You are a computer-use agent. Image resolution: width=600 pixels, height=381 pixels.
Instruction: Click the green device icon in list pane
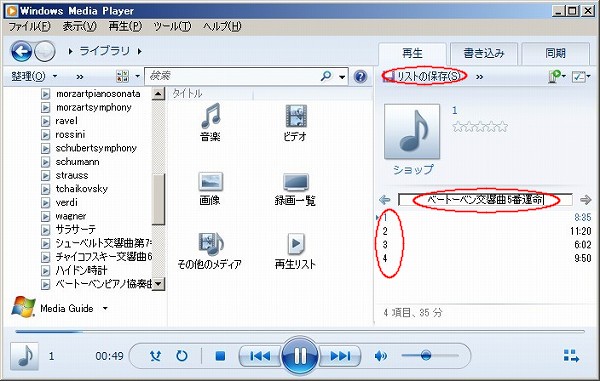point(554,76)
